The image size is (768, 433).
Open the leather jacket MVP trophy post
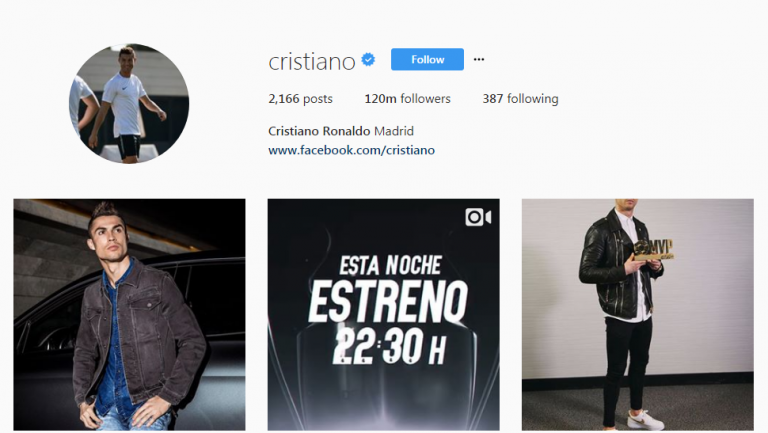[638, 314]
